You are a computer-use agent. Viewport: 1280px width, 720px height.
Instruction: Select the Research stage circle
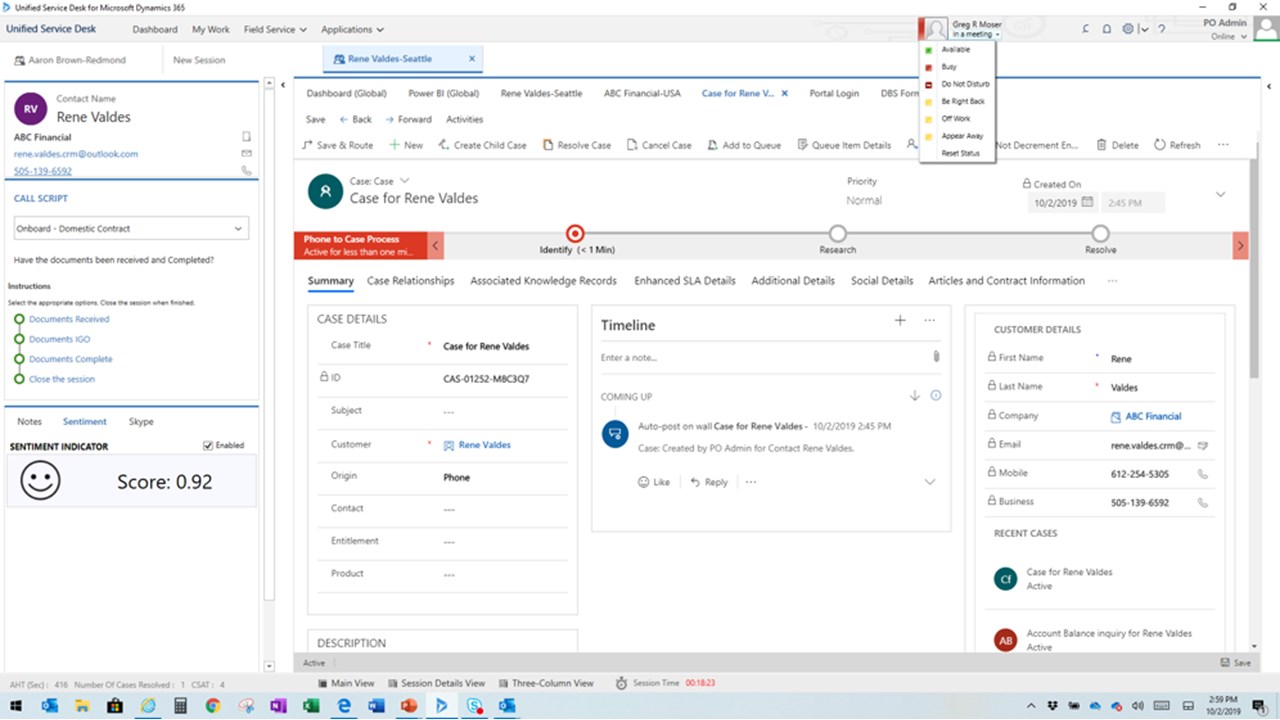tap(837, 233)
